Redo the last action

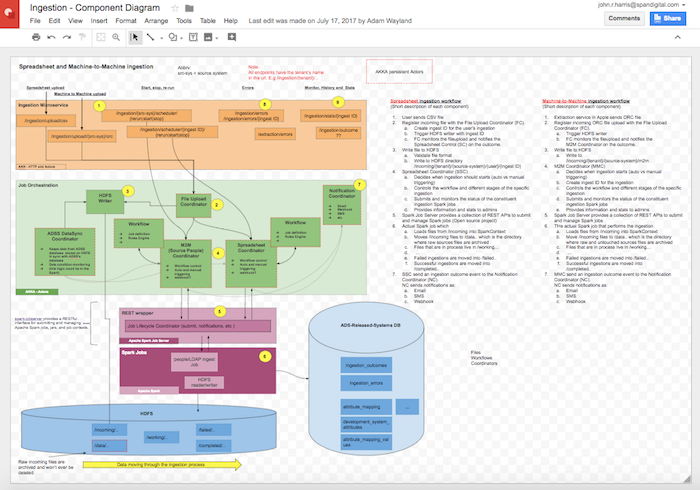[x=67, y=37]
